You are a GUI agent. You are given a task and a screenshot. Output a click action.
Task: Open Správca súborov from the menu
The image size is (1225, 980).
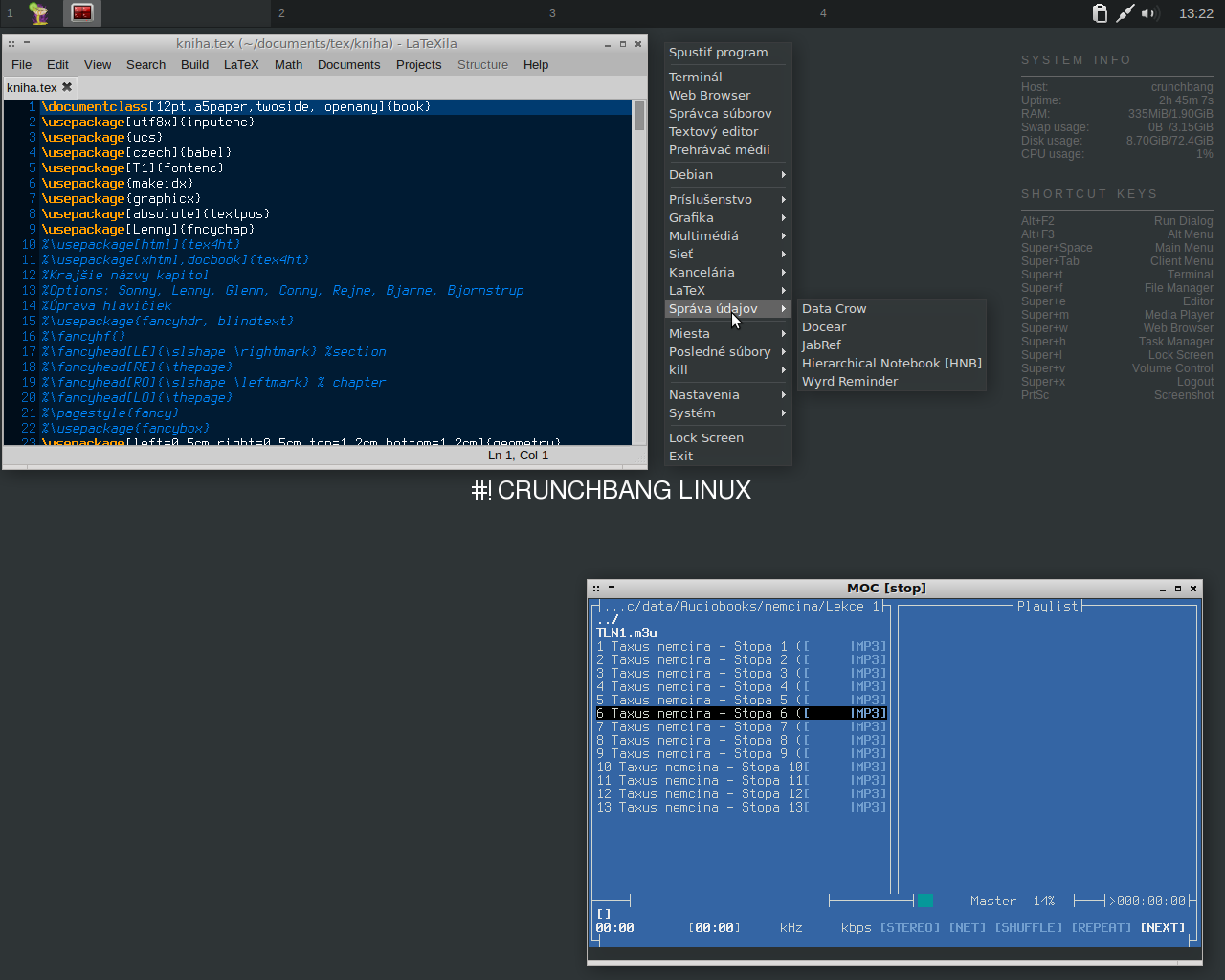tap(727, 114)
